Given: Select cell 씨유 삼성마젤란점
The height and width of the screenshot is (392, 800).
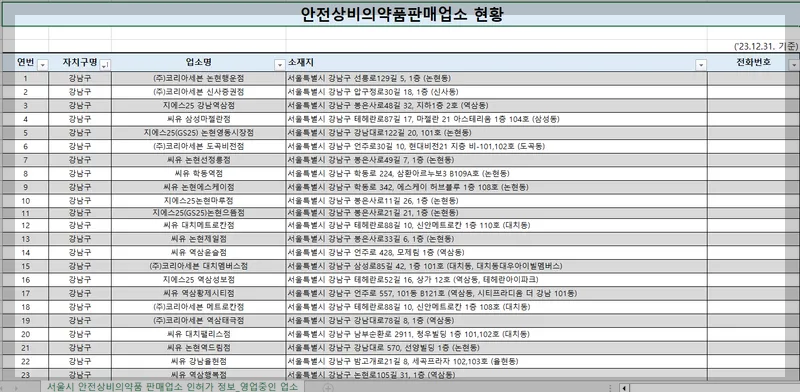Looking at the screenshot, I should [x=198, y=119].
